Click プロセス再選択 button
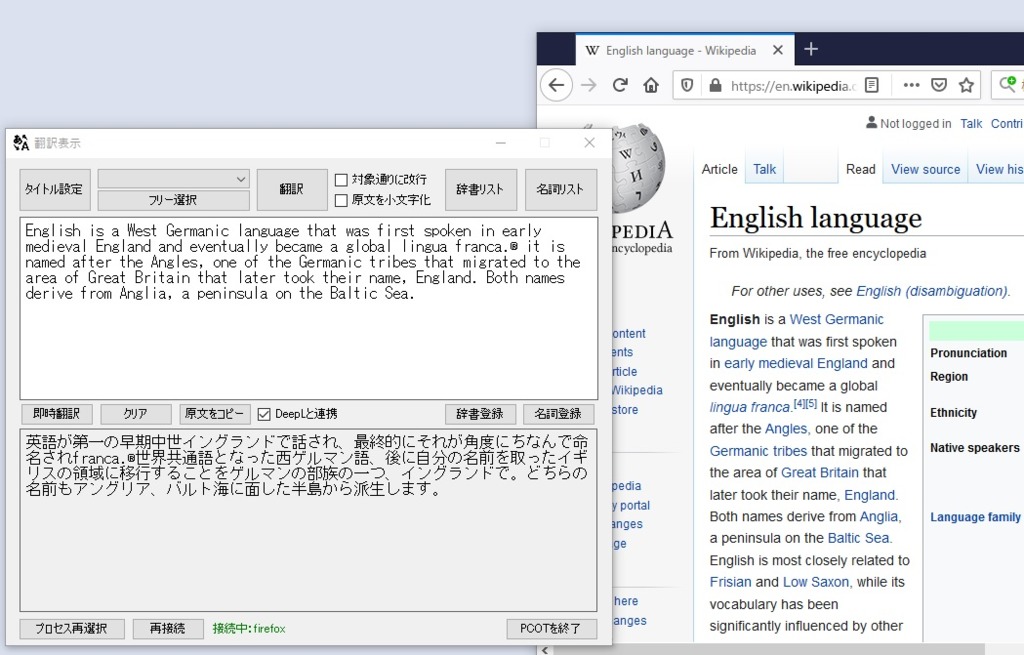This screenshot has height=655, width=1024. coord(72,629)
